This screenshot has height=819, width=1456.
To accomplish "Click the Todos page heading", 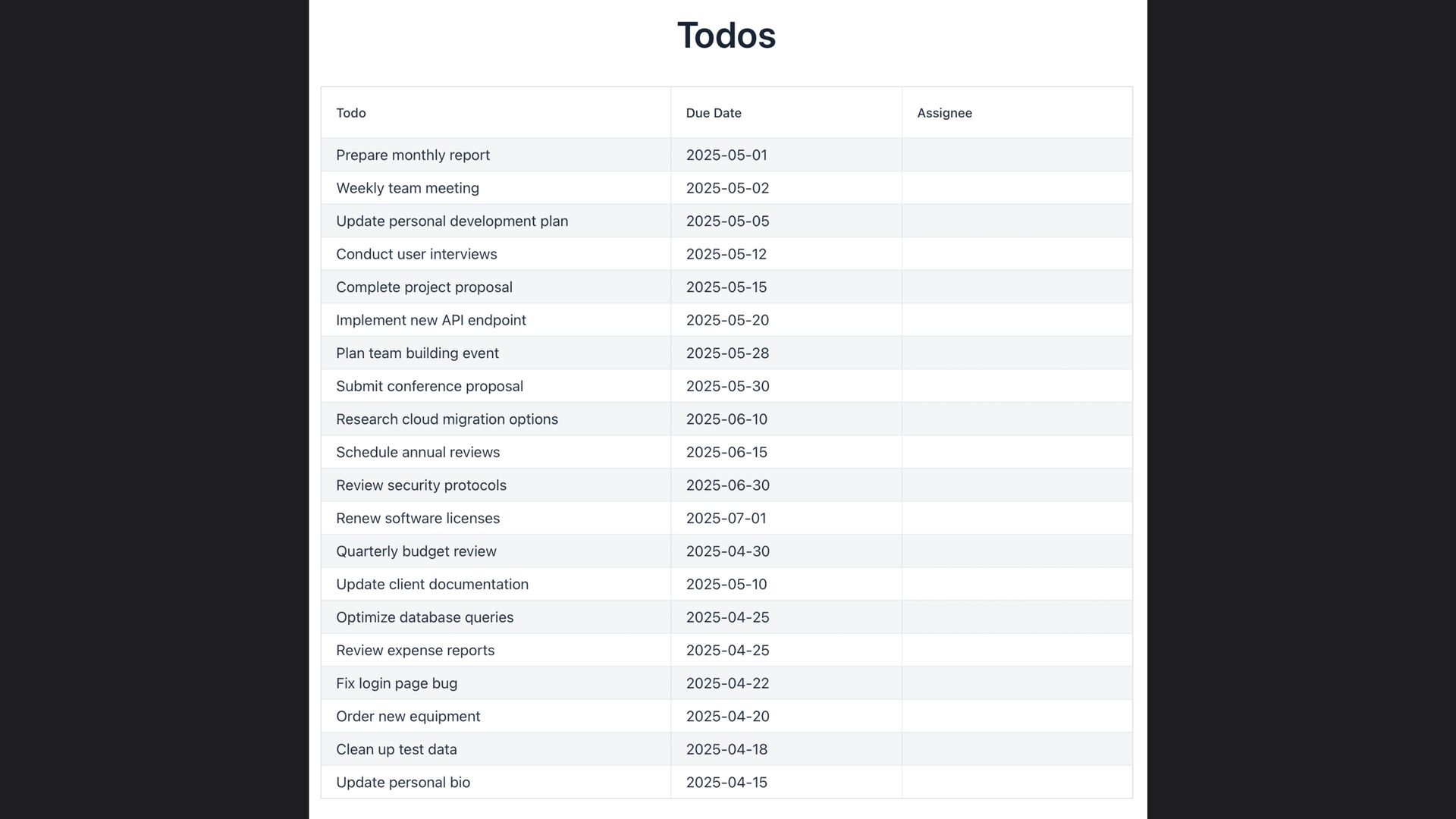I will pos(726,36).
